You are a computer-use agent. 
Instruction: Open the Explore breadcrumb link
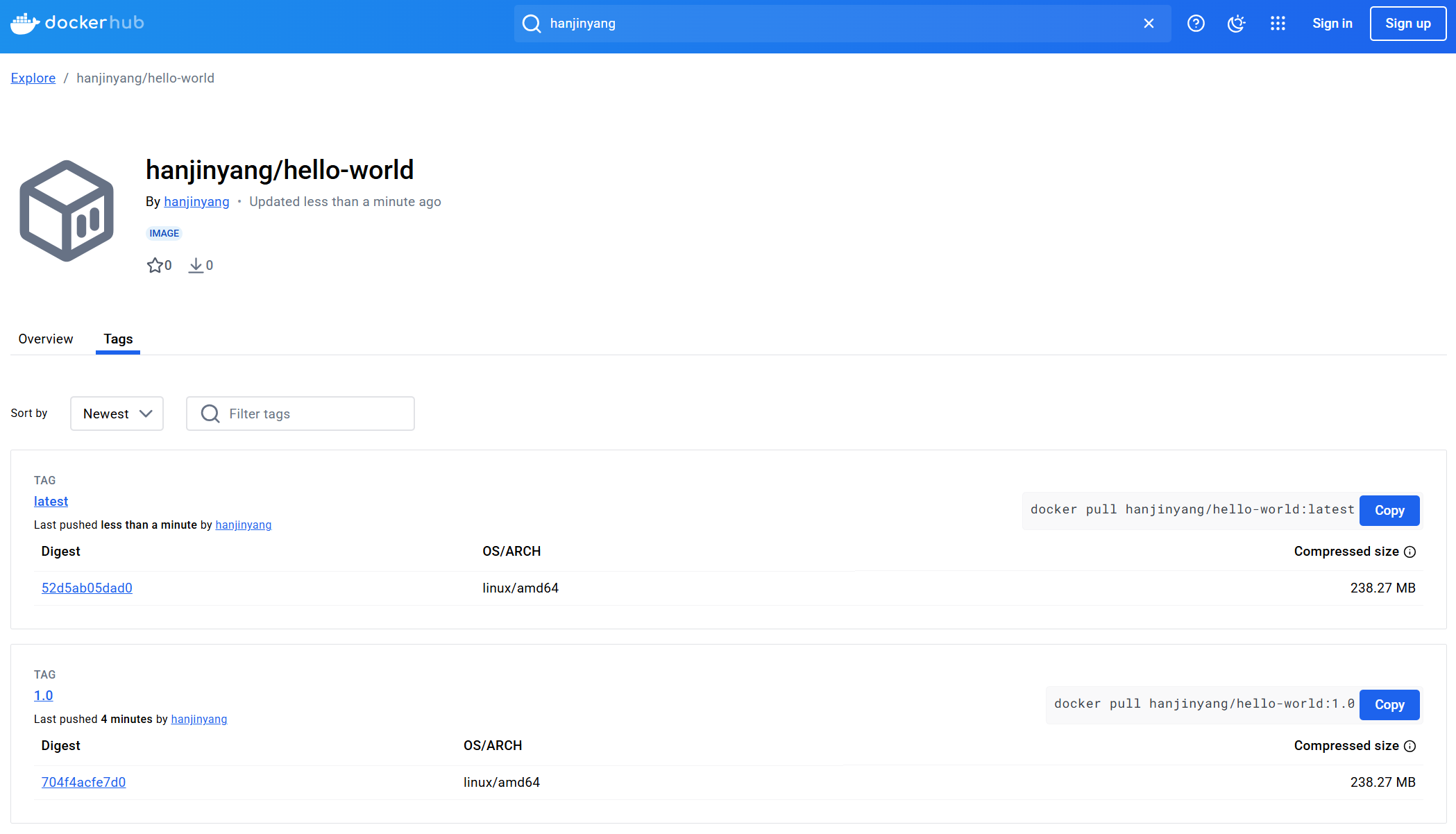pyautogui.click(x=33, y=78)
